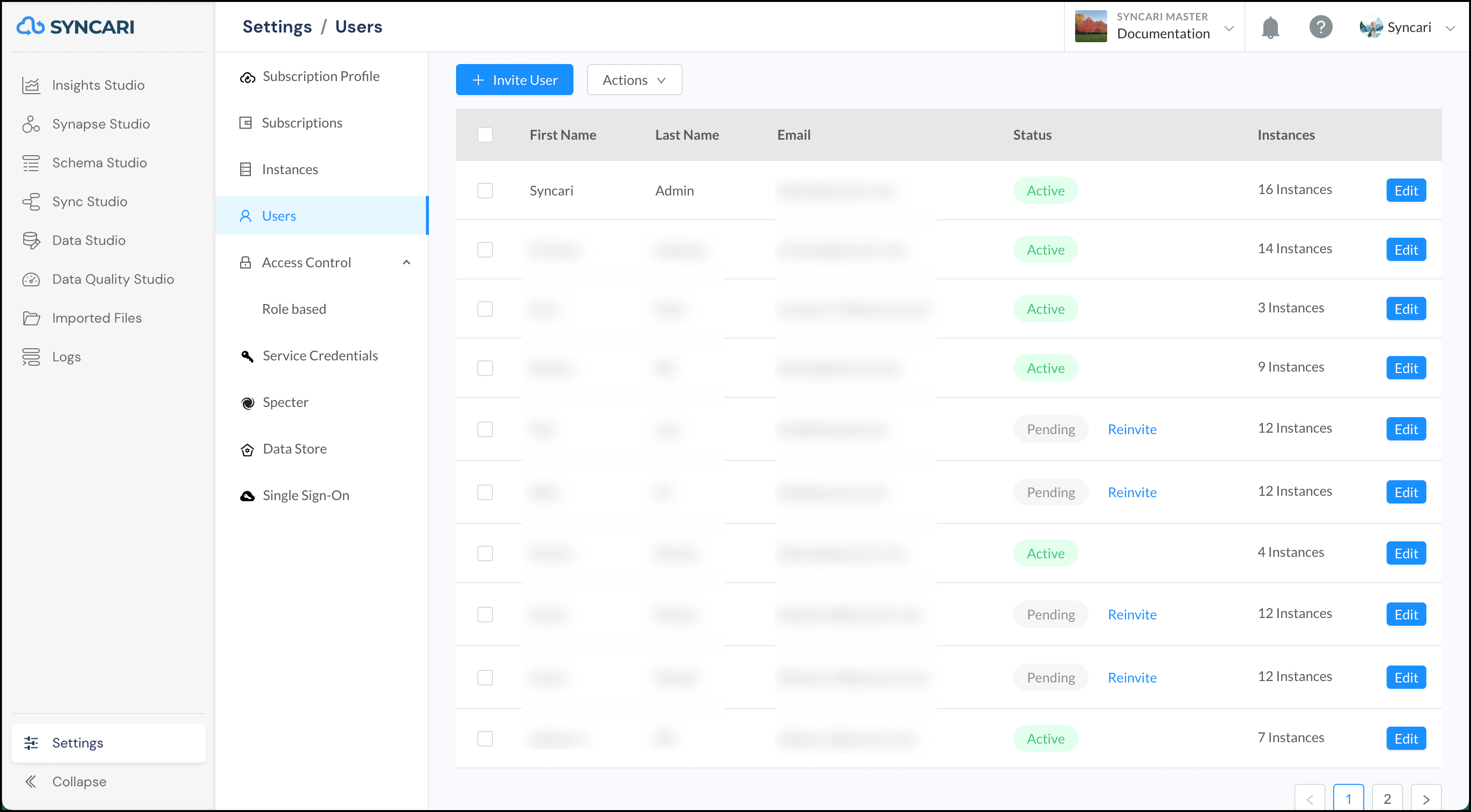This screenshot has height=812, width=1471.
Task: Open Data Quality Studio gauge icon
Action: 31,279
